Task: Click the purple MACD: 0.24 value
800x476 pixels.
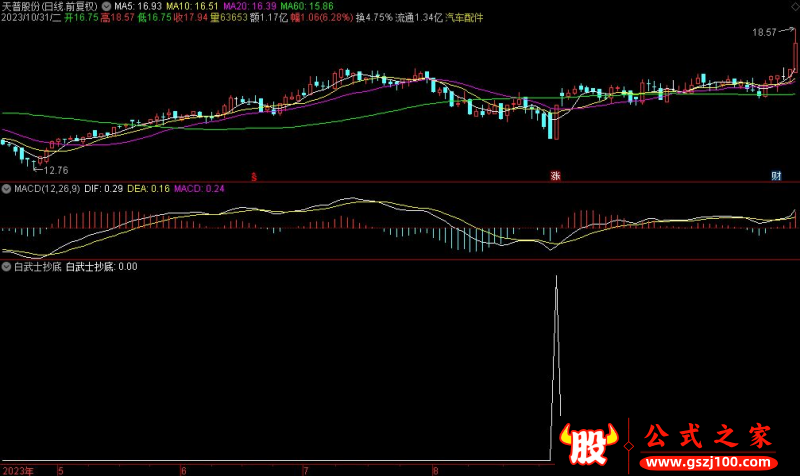Action: pos(199,189)
